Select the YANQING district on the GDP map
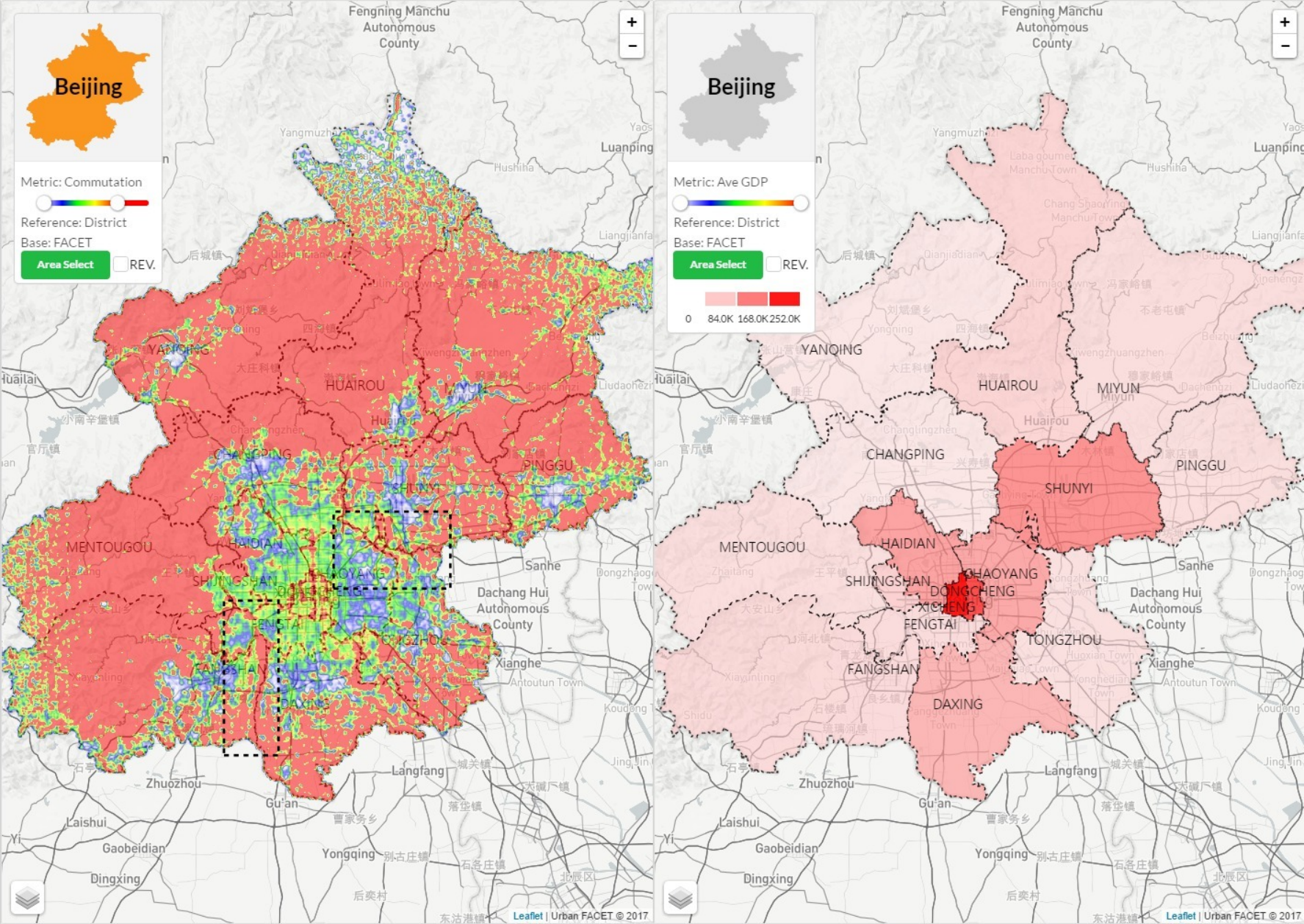The image size is (1304, 924). [832, 350]
